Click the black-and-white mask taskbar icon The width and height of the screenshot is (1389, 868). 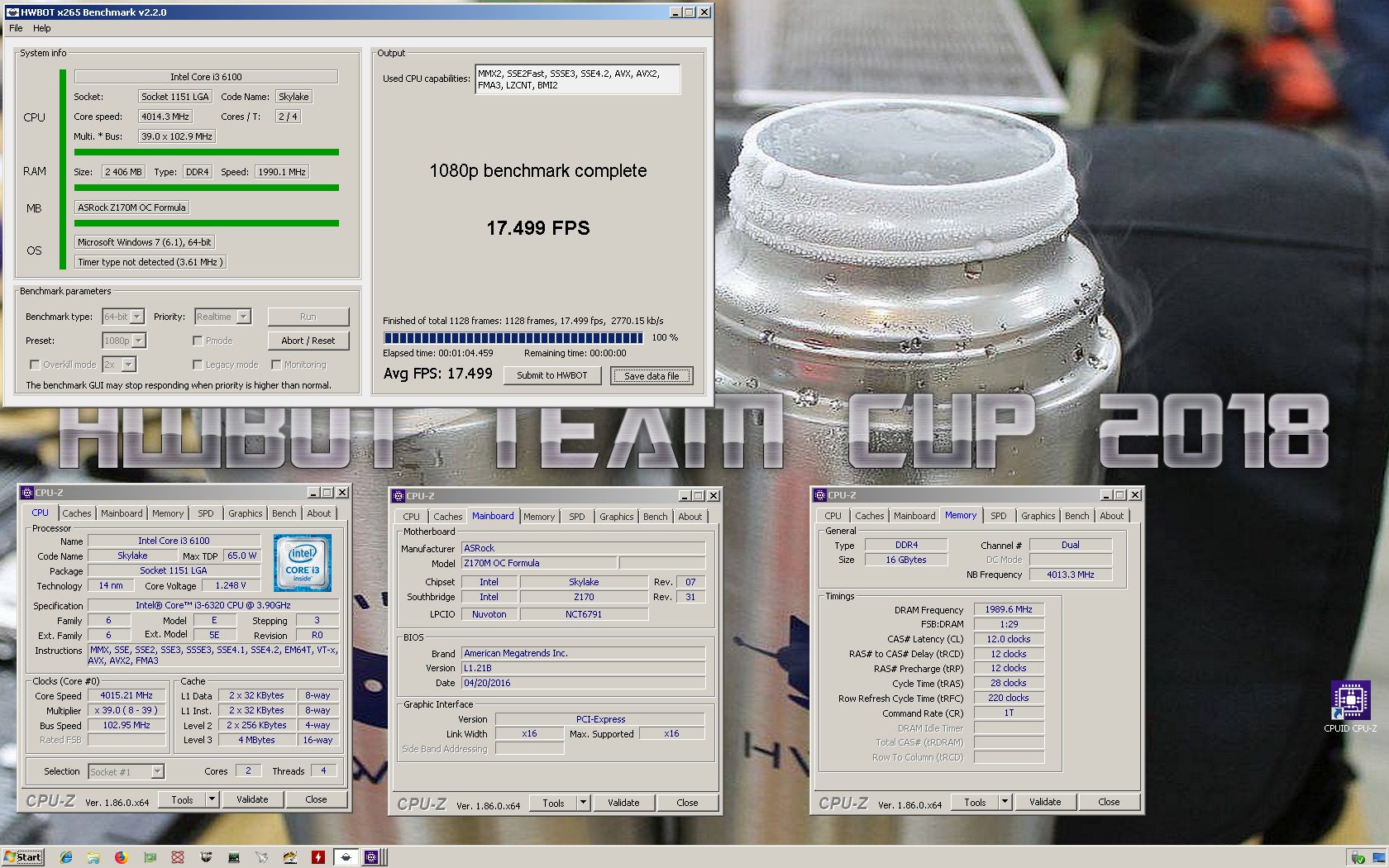(x=206, y=857)
